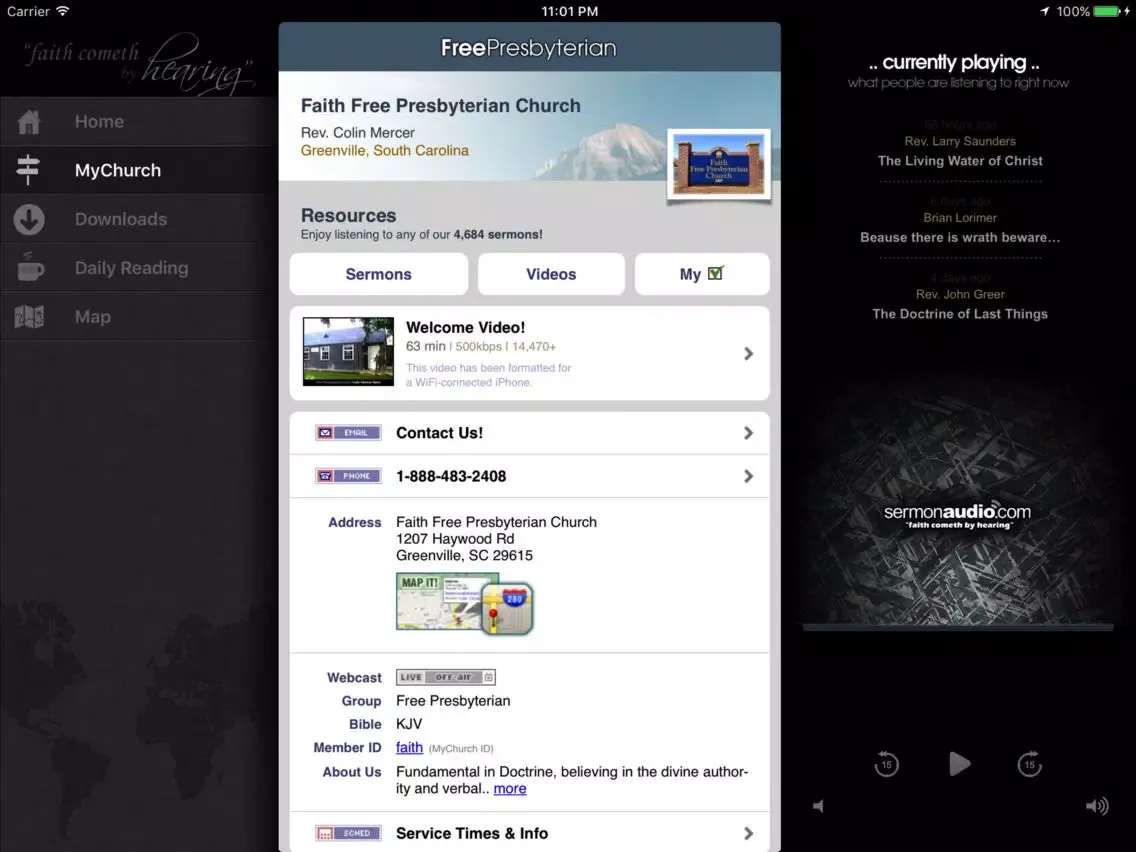Tap the more link in About Us
Screen dimensions: 1136x852
510,788
